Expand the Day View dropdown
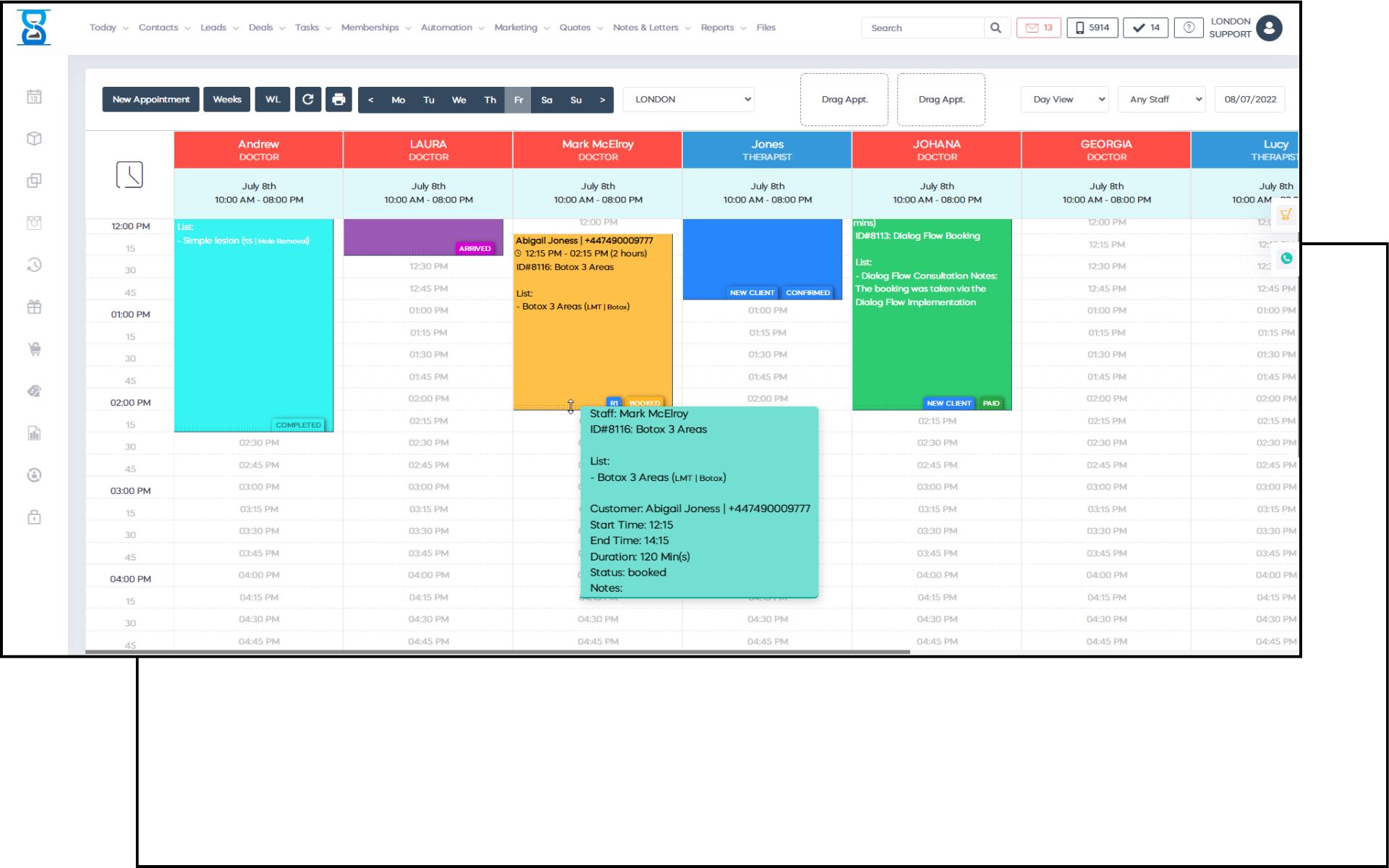Screen dimensions: 1389x868 [1065, 100]
